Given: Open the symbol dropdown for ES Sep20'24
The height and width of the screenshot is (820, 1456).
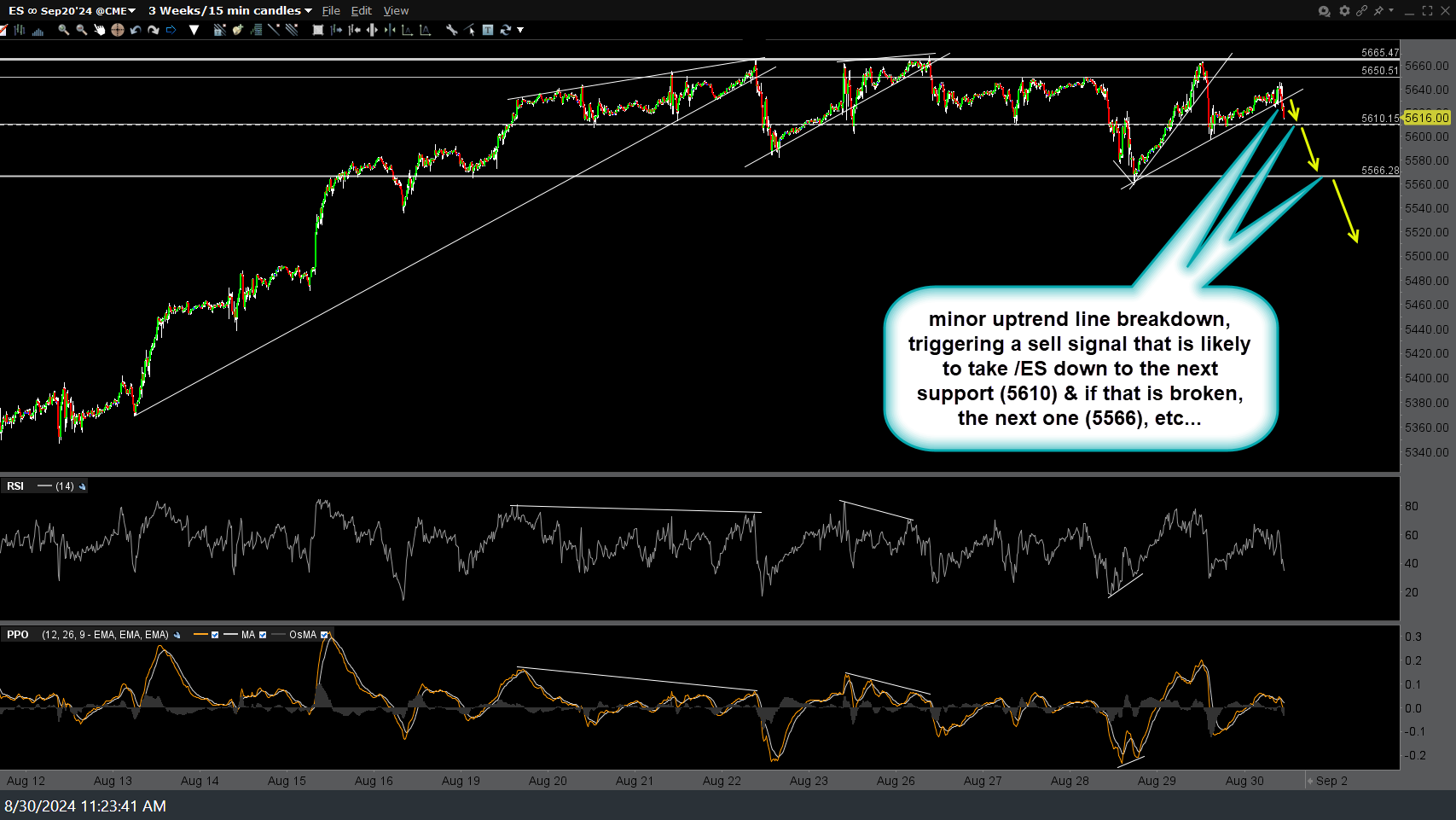Looking at the screenshot, I should point(132,10).
